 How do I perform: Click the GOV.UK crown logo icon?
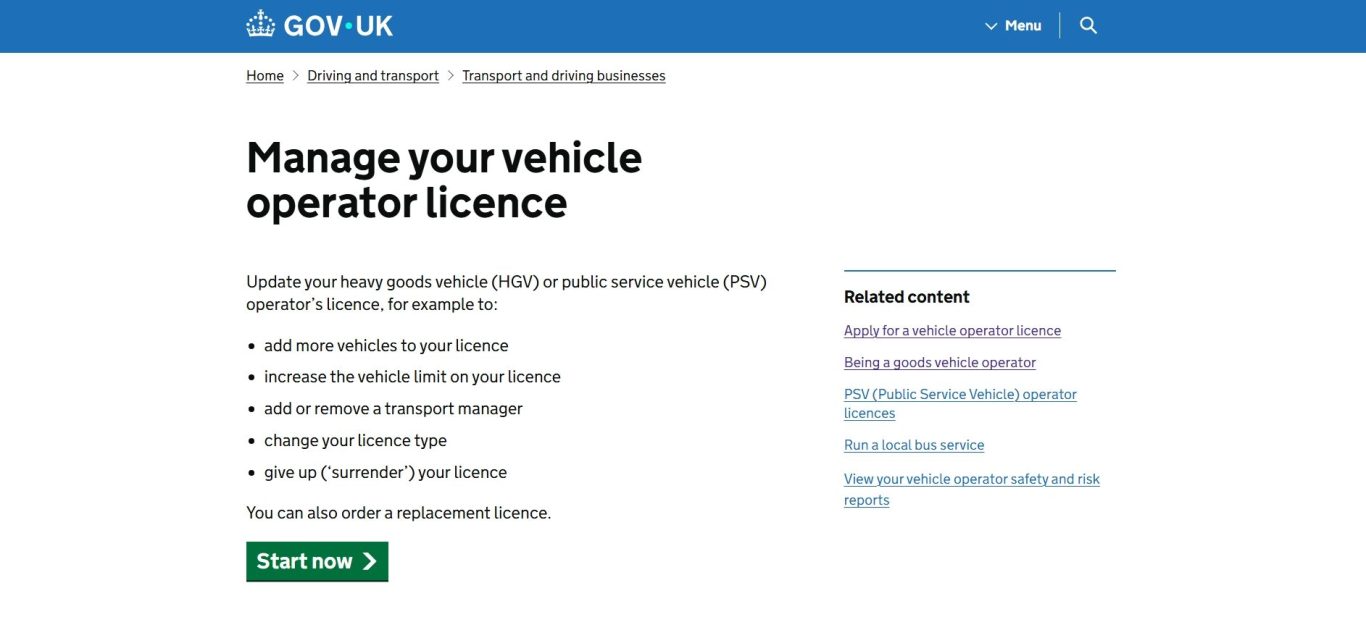pos(260,24)
